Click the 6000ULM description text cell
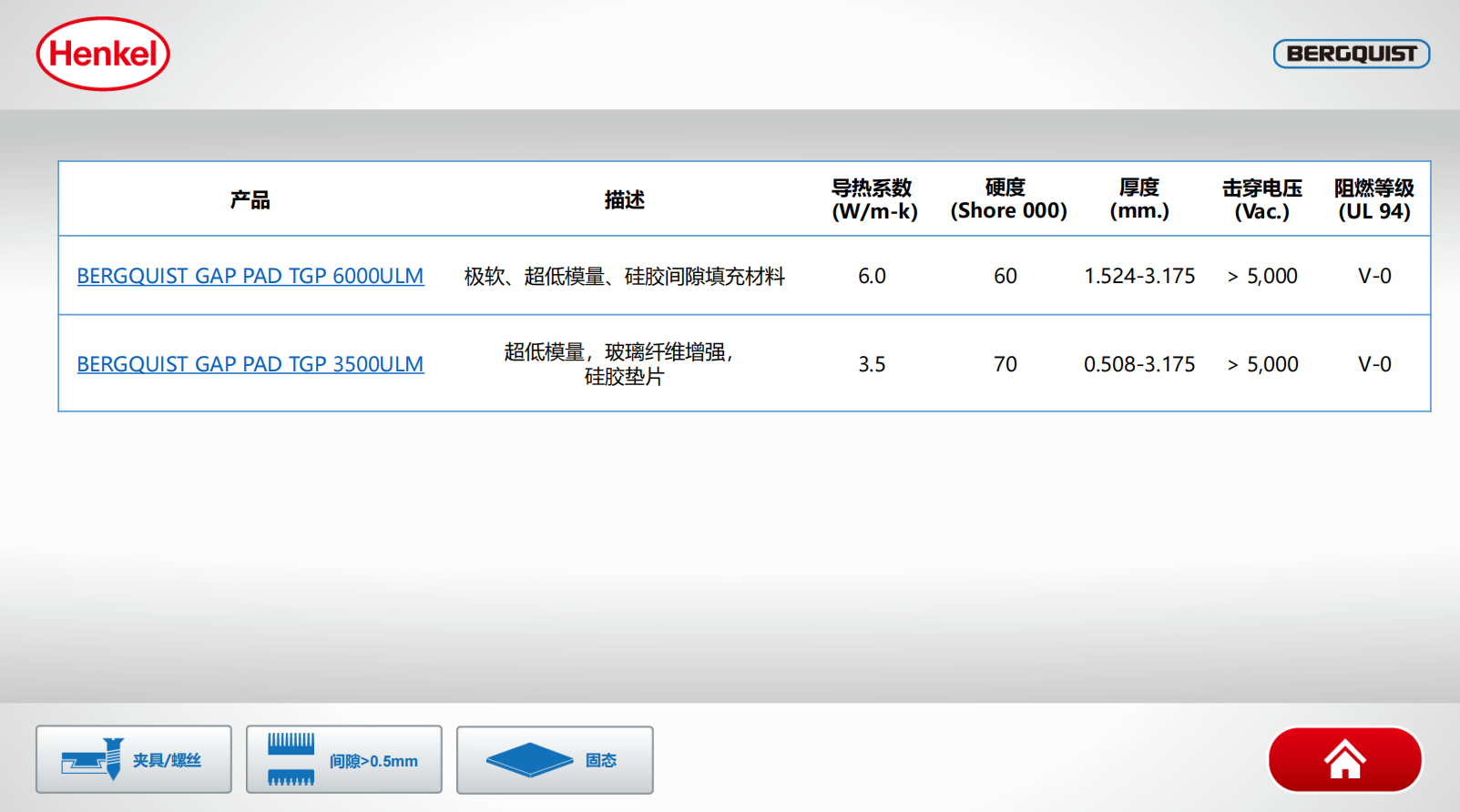The image size is (1460, 812). click(624, 276)
